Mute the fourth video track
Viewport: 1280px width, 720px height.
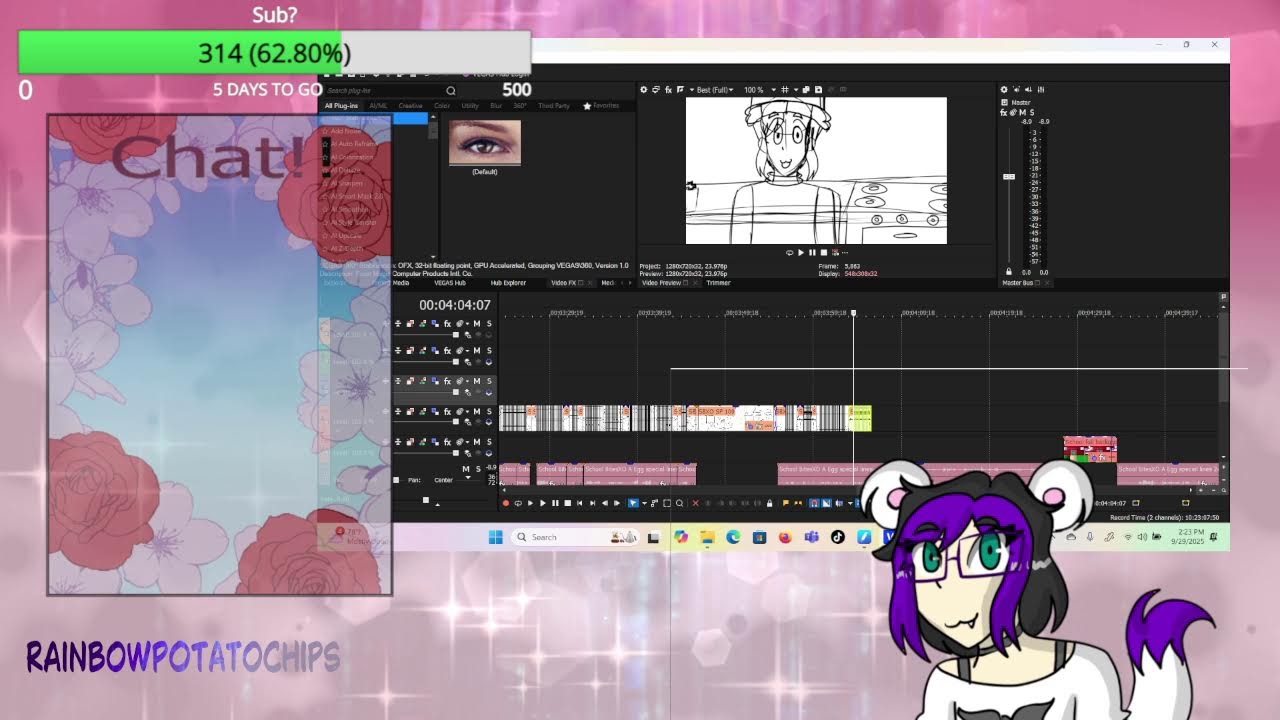pyautogui.click(x=477, y=412)
